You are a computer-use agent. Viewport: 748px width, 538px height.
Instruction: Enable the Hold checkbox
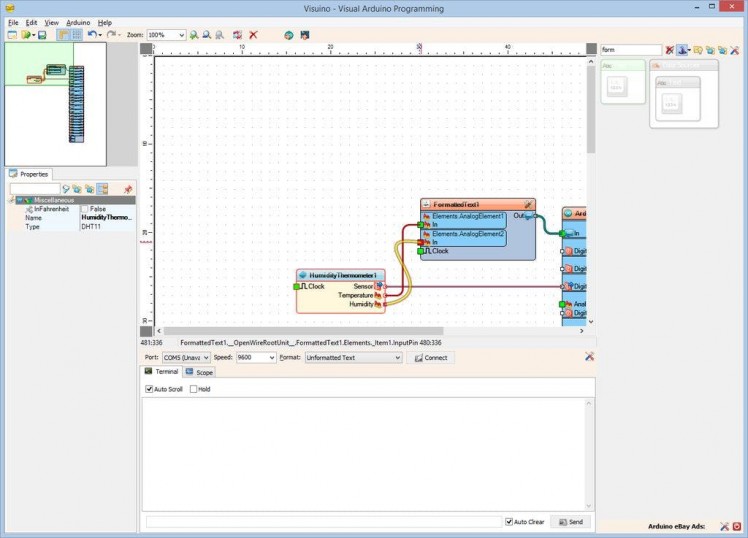[x=193, y=389]
